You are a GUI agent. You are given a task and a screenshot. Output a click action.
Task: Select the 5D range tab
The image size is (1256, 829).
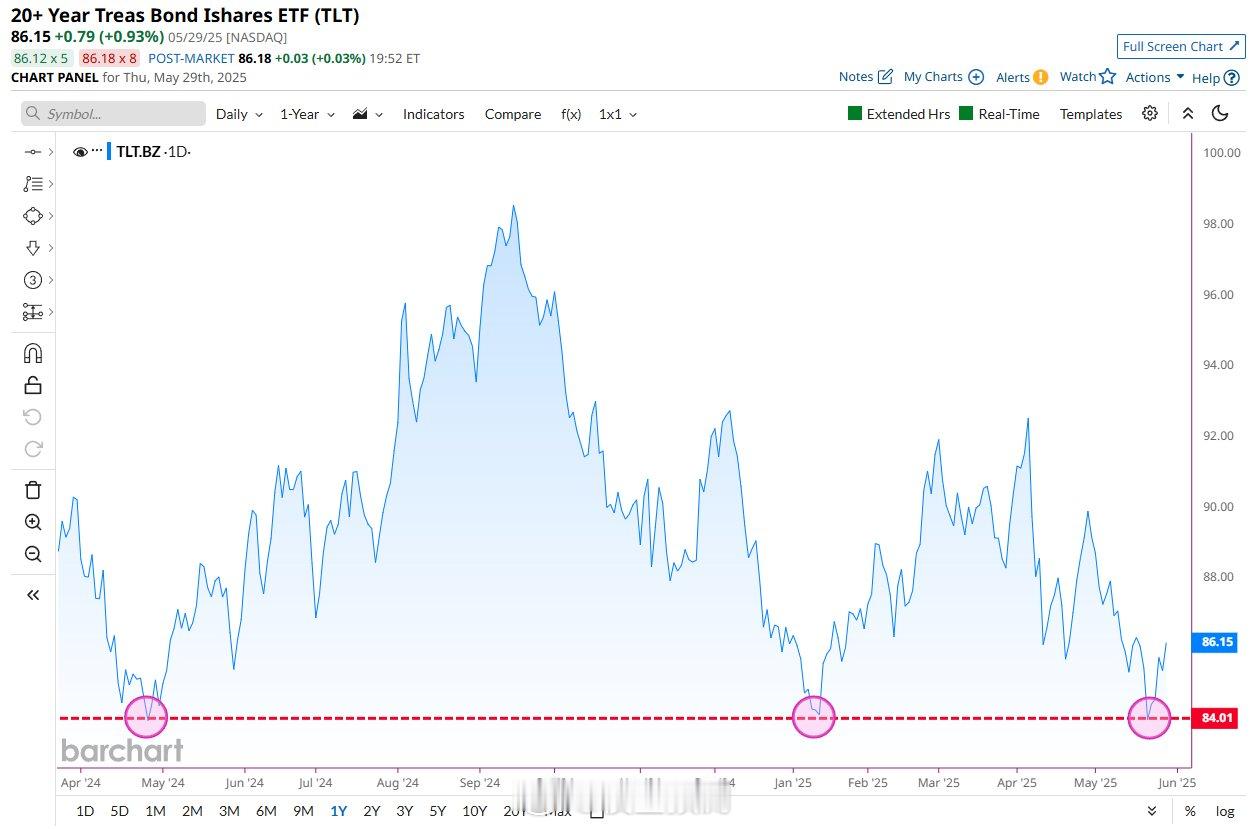click(x=120, y=811)
